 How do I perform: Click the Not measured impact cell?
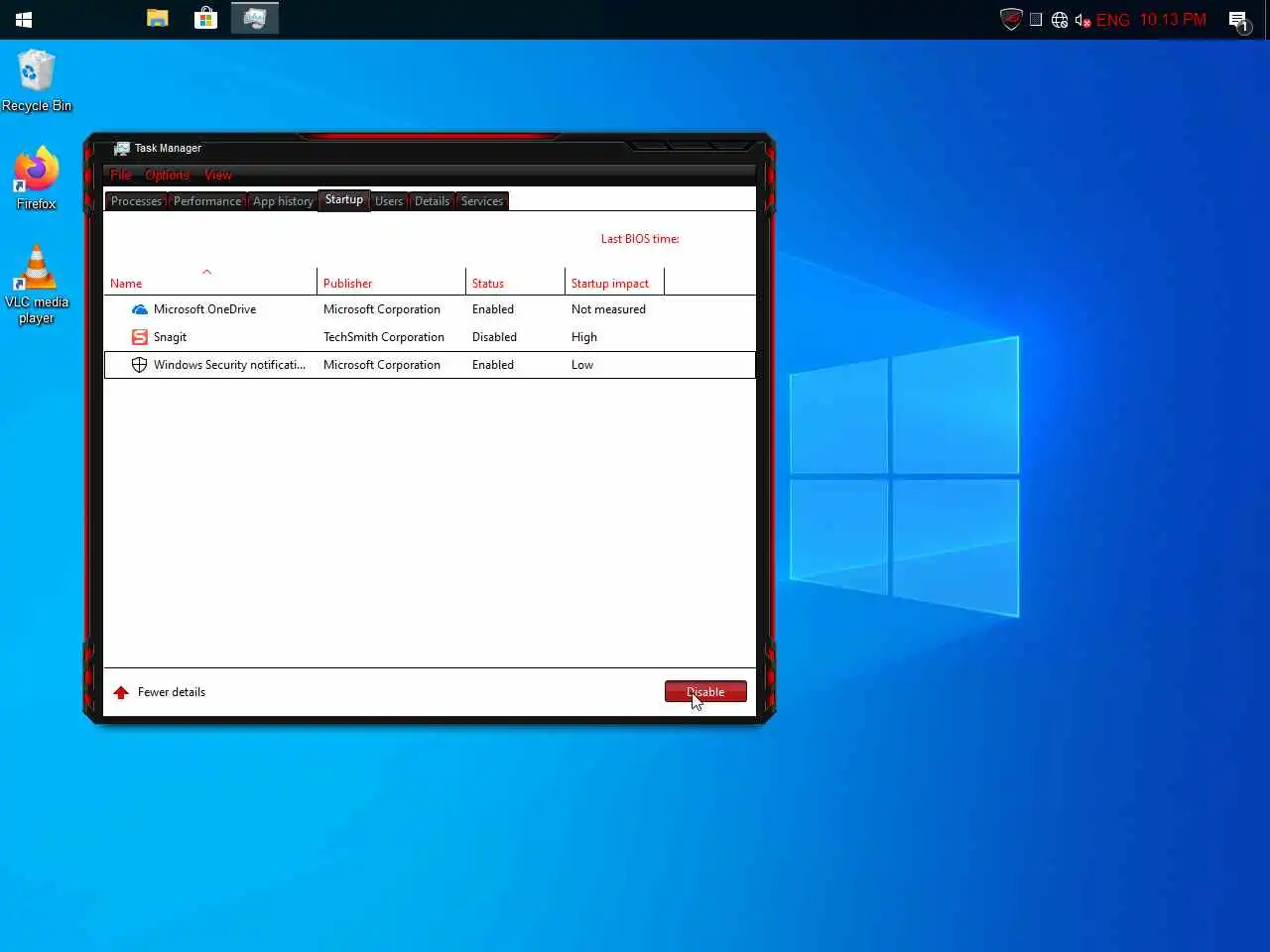click(x=608, y=309)
